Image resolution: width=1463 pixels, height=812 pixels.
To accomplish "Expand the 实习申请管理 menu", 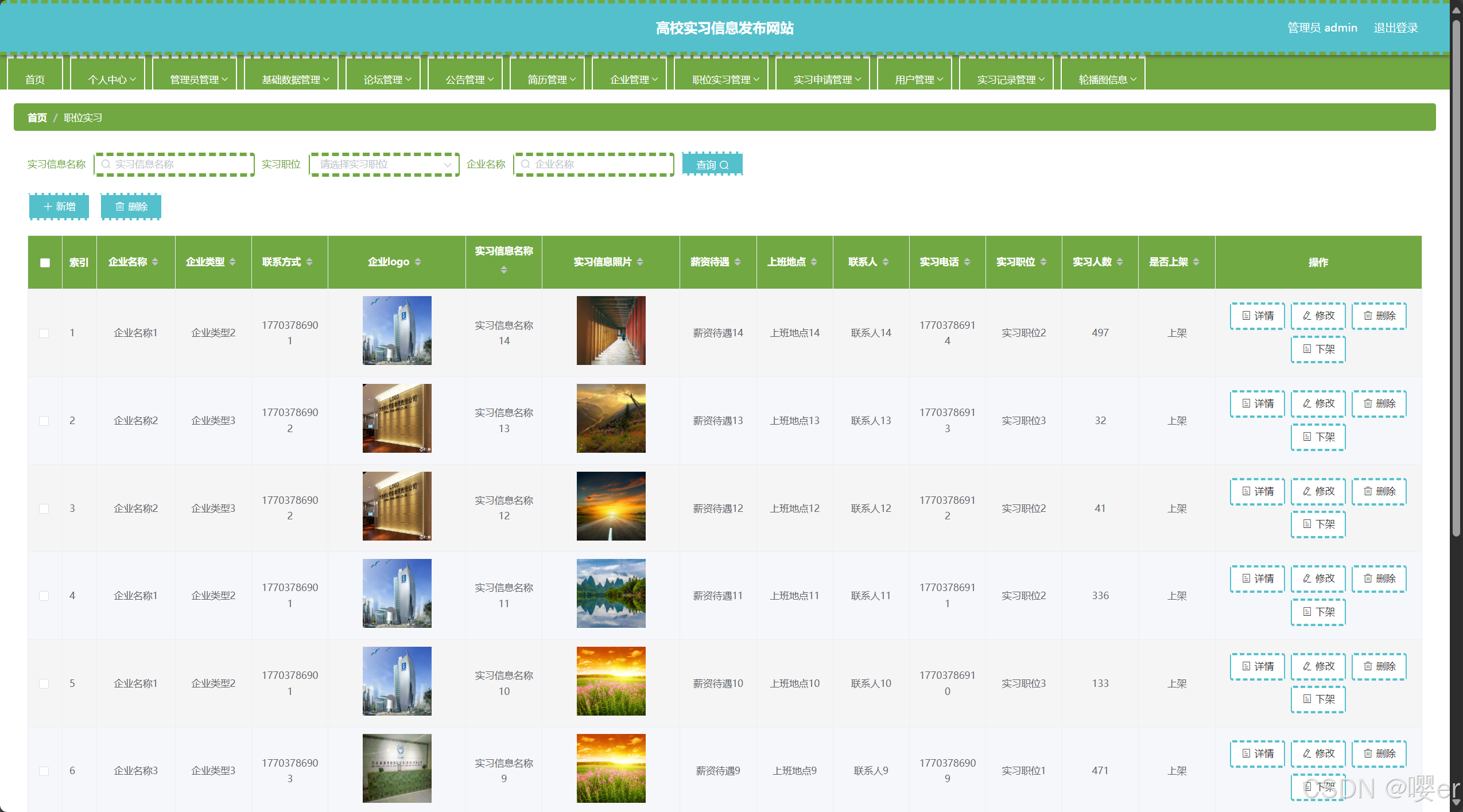I will click(x=826, y=79).
